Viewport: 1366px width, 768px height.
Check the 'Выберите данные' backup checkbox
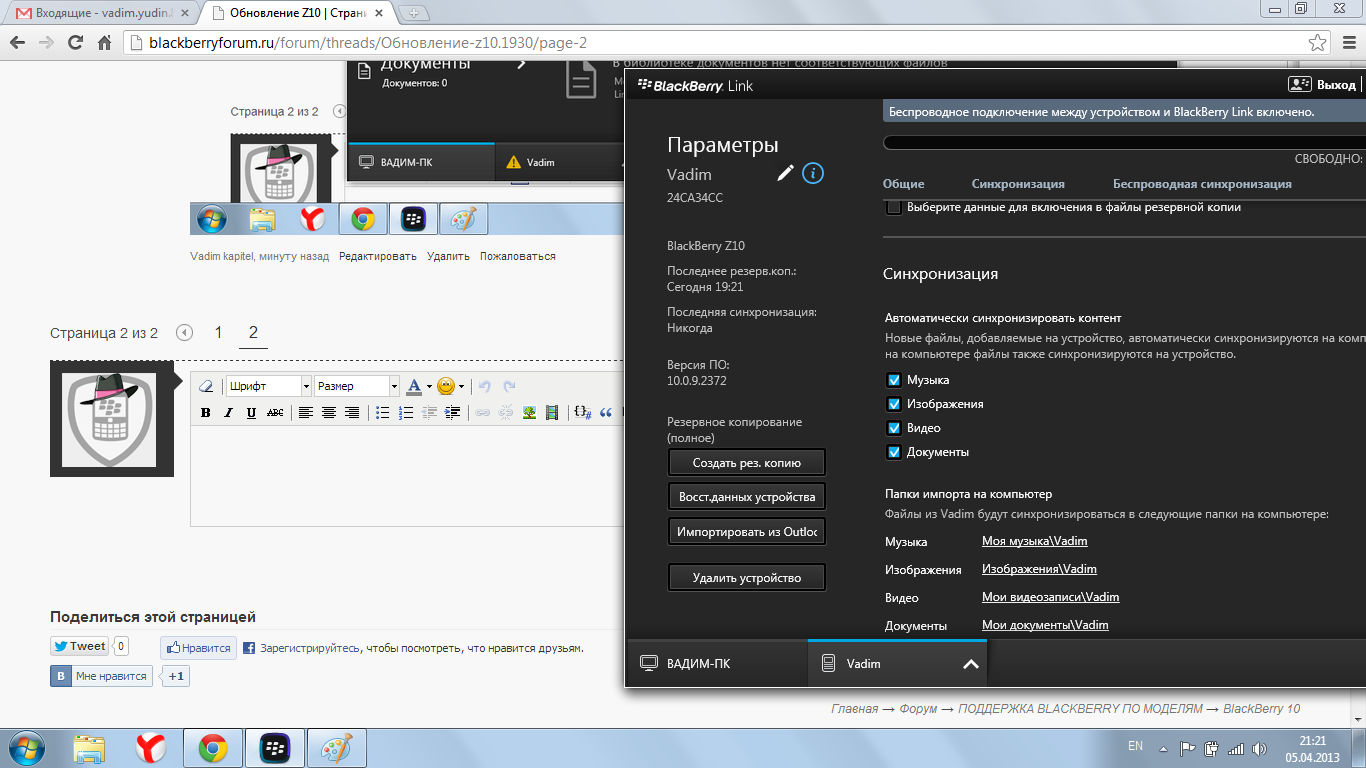894,208
